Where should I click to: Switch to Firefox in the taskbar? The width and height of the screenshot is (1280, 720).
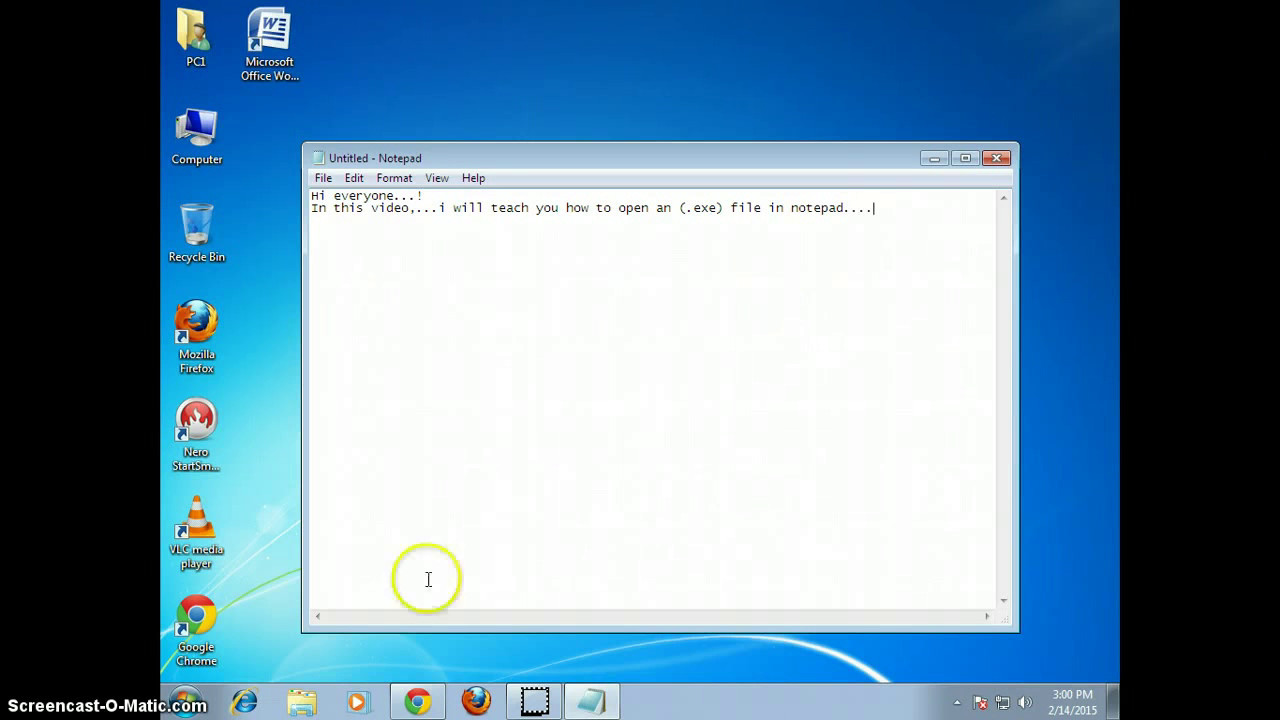[x=476, y=702]
